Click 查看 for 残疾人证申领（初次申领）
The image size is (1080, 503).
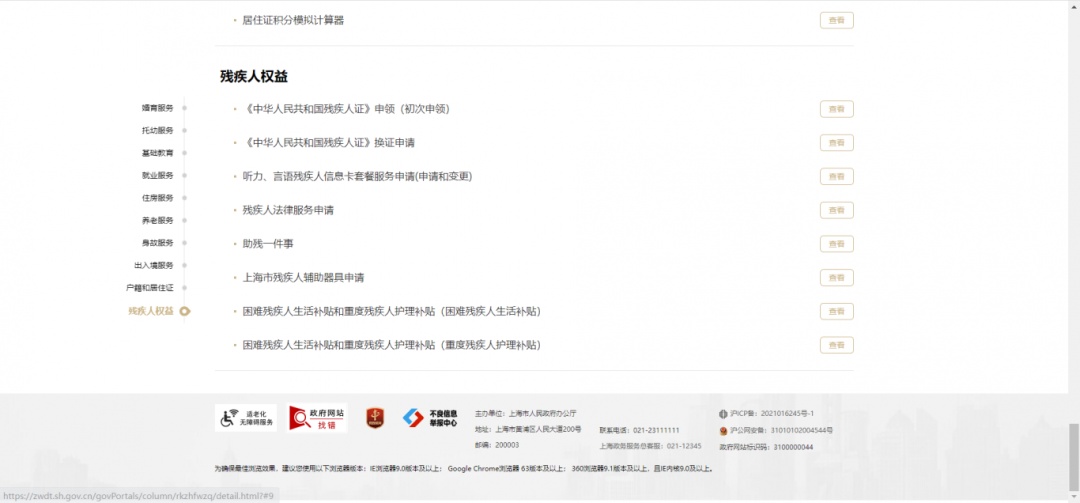[x=837, y=109]
